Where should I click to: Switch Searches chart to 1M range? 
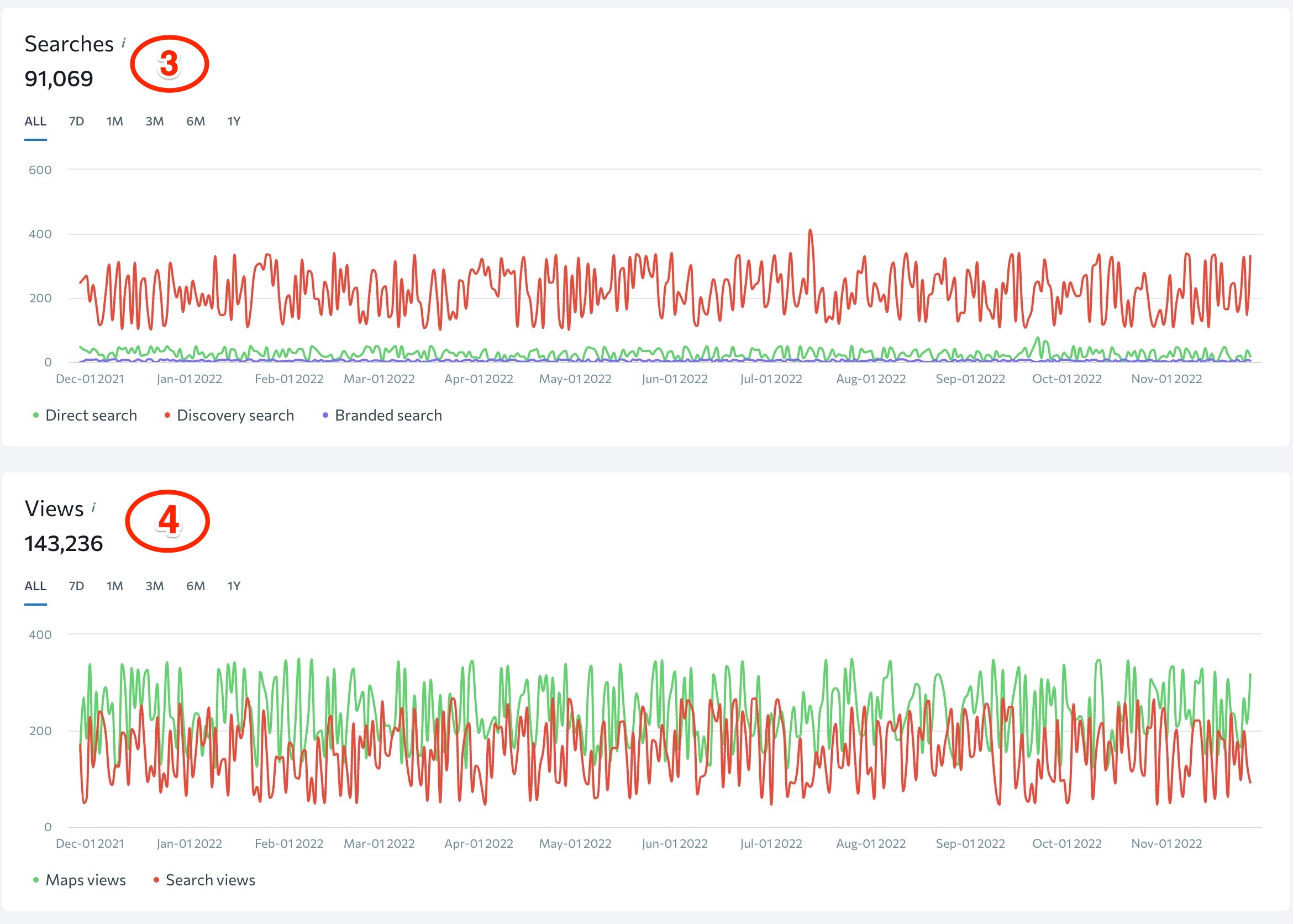tap(114, 121)
